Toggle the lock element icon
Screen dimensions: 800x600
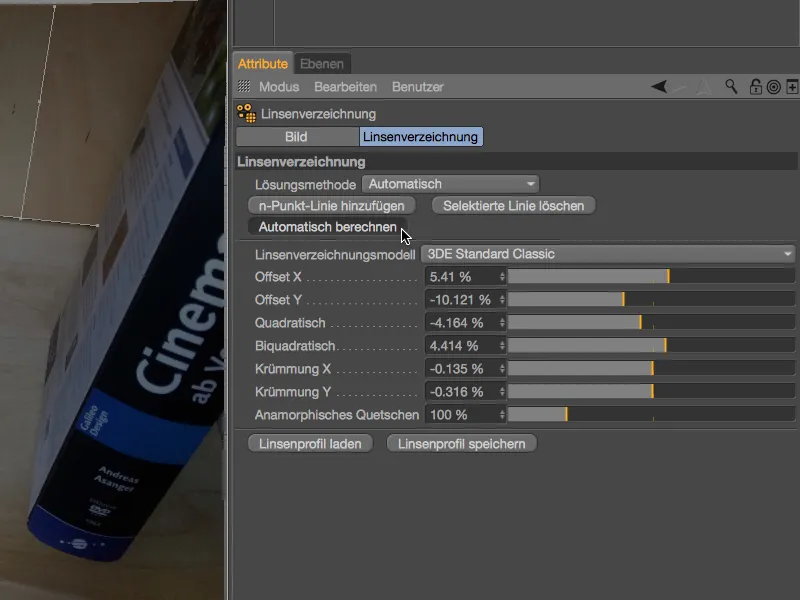pyautogui.click(x=756, y=87)
